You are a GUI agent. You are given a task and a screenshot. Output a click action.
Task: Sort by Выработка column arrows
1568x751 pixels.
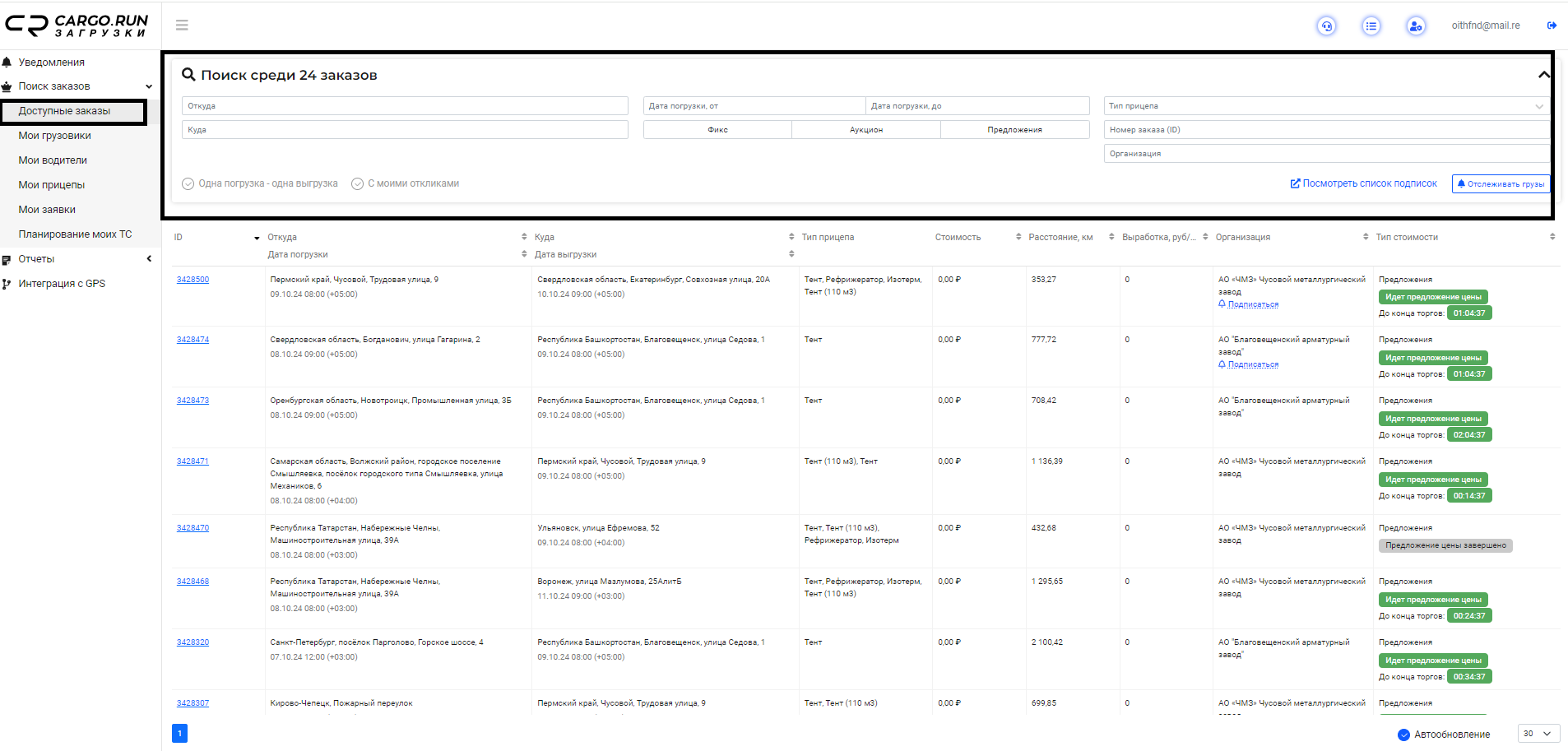point(1205,237)
